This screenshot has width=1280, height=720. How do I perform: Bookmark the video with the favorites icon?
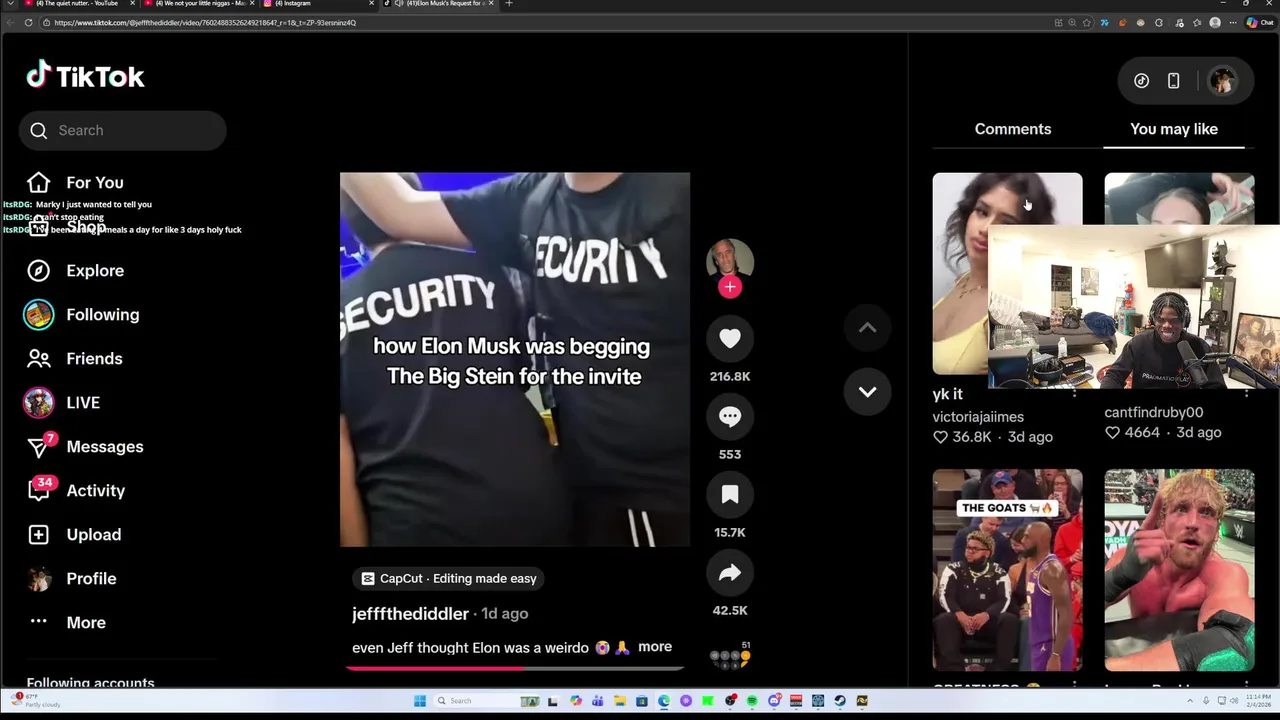pos(730,494)
